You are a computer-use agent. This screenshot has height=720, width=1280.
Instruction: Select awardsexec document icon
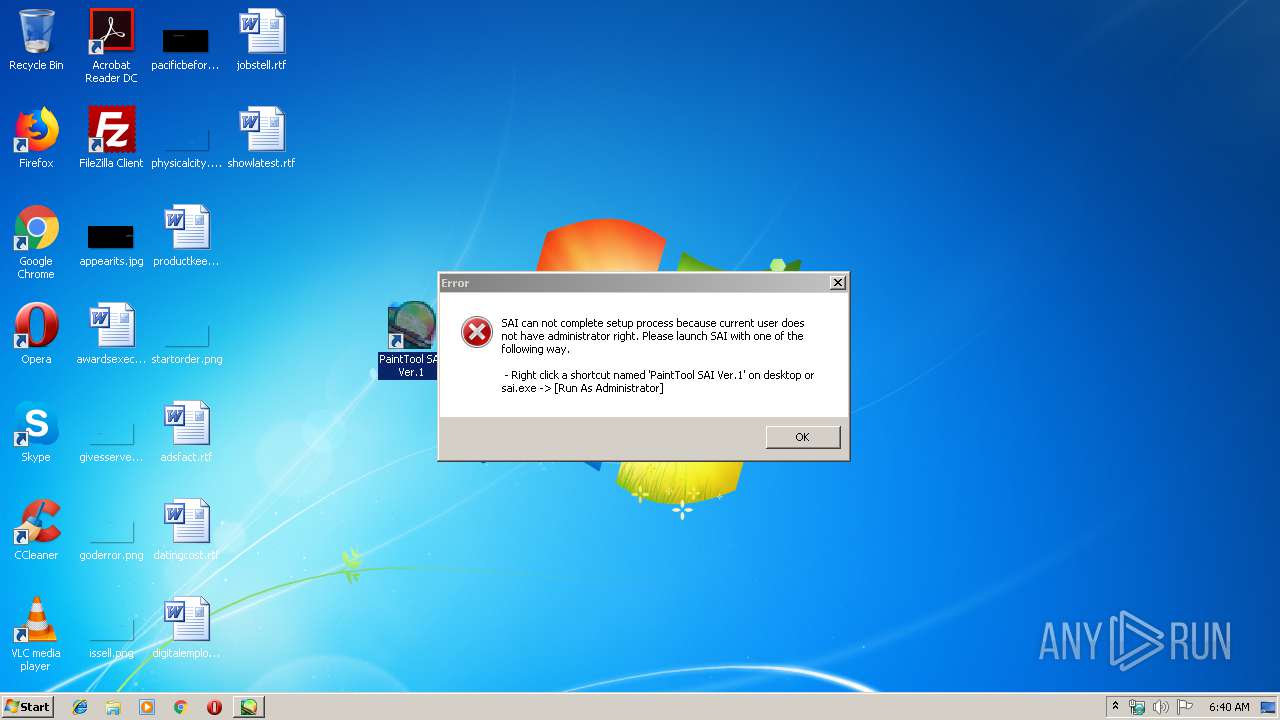111,334
